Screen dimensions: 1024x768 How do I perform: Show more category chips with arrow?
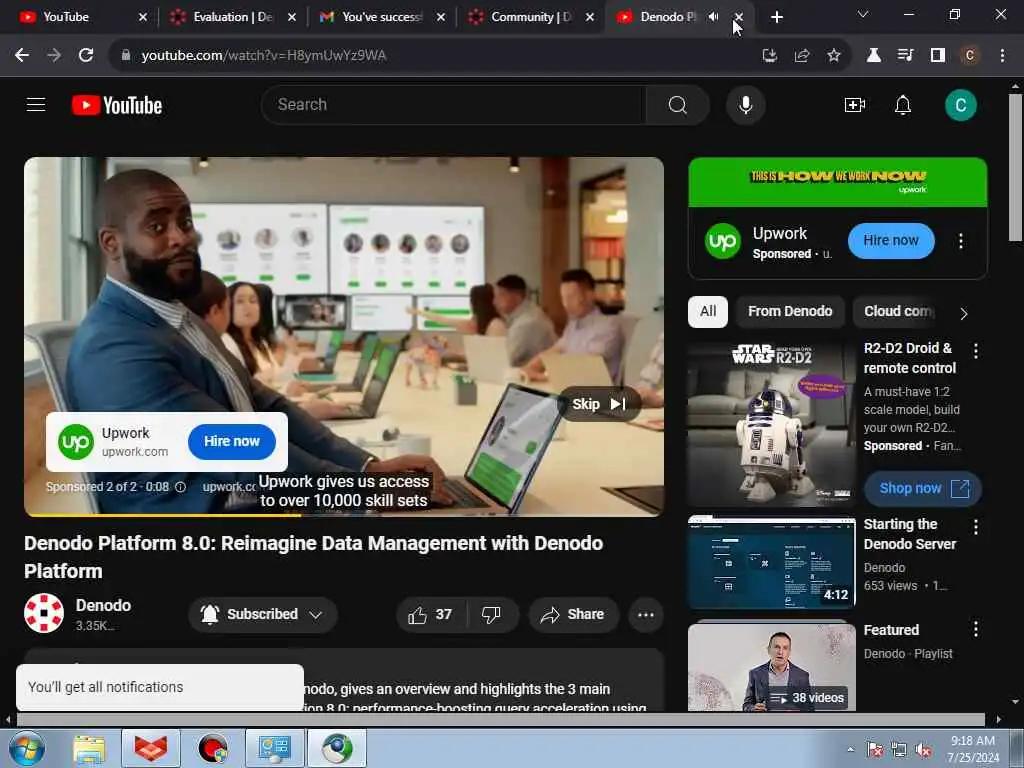963,313
